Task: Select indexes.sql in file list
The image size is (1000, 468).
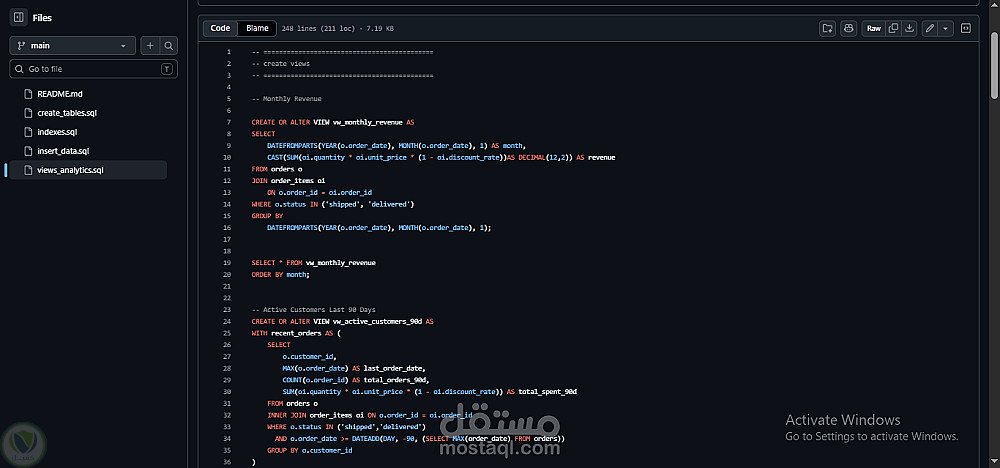Action: 57,132
